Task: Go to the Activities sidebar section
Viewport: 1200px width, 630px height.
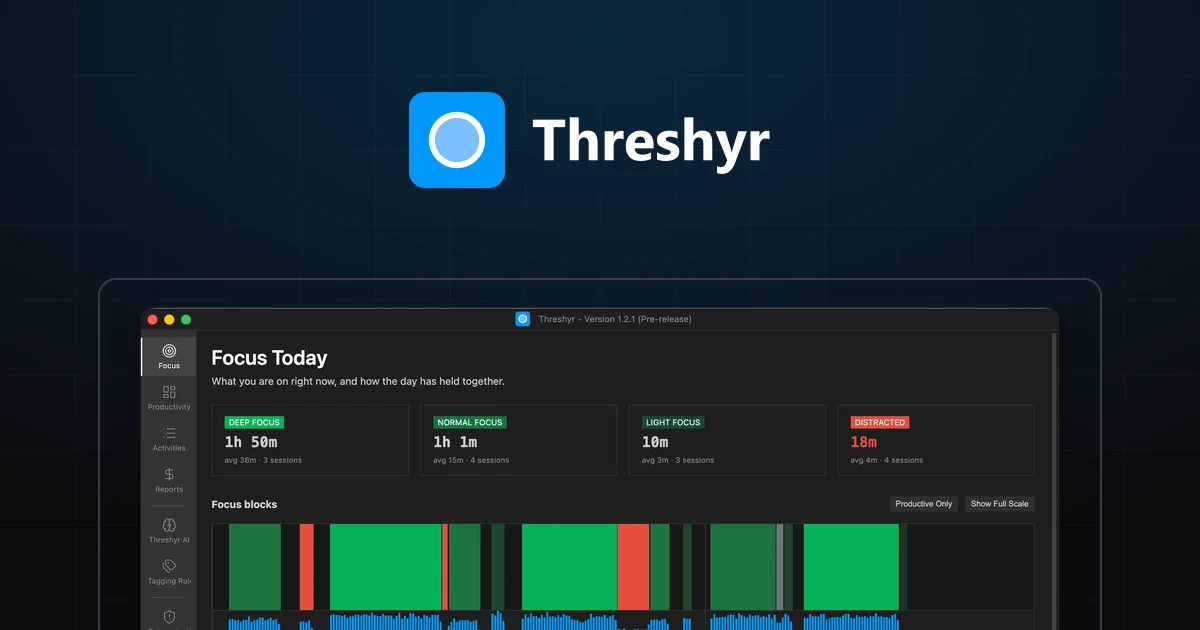Action: click(169, 439)
